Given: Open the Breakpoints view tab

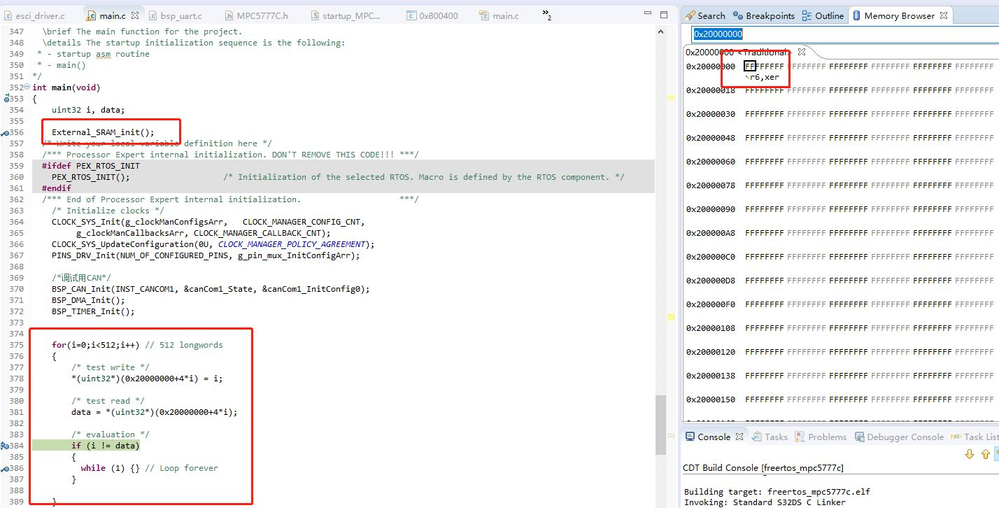Looking at the screenshot, I should (764, 16).
